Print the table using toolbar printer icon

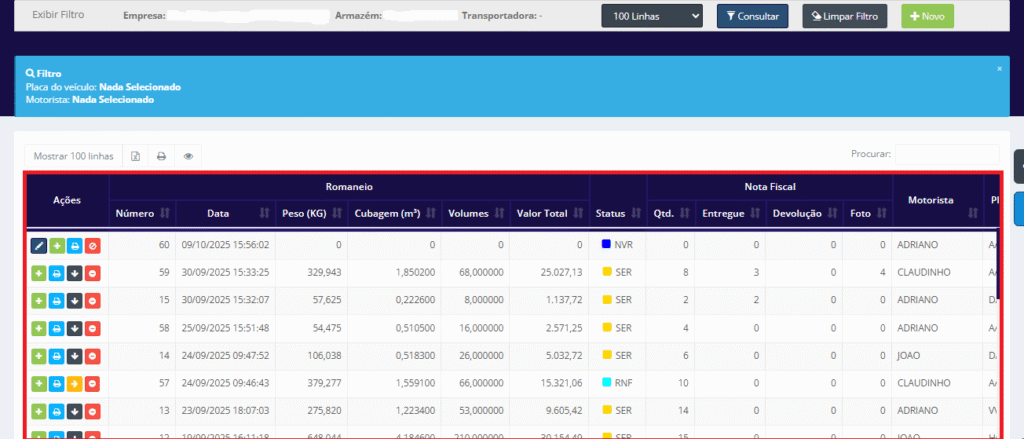click(161, 156)
